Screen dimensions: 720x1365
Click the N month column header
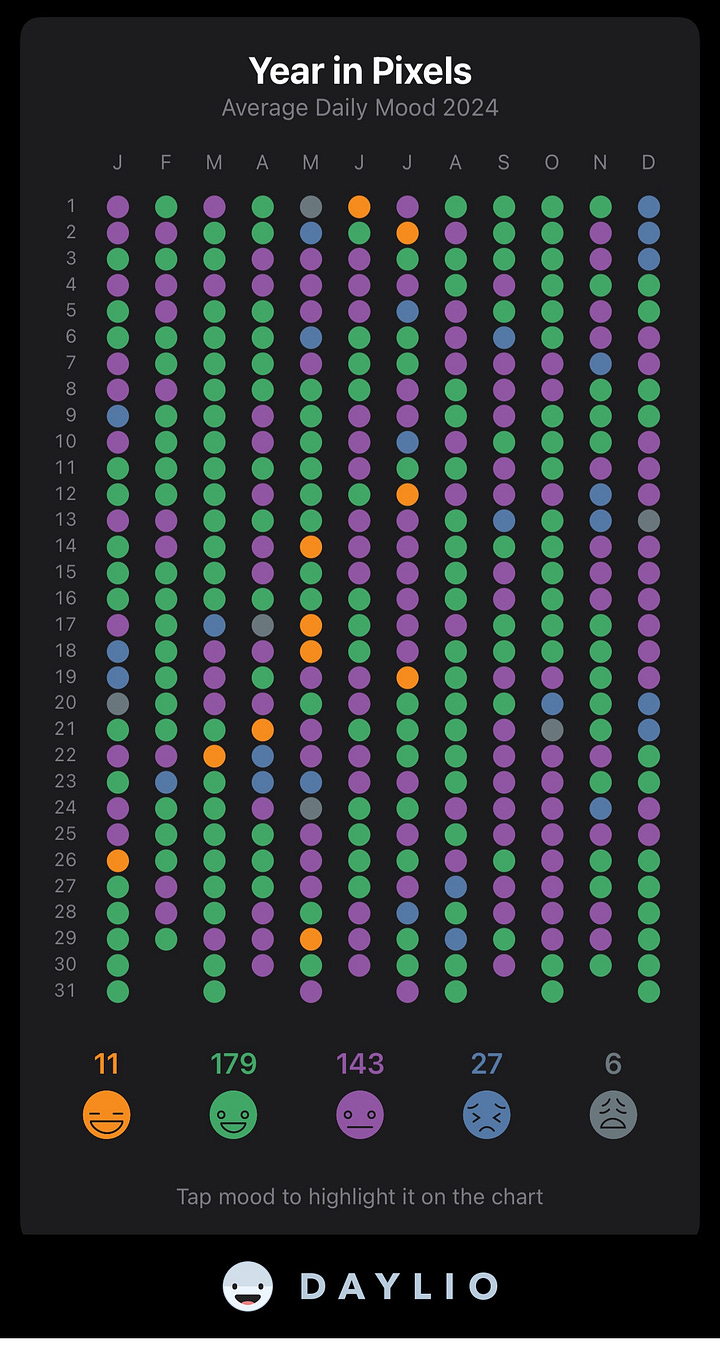point(600,163)
